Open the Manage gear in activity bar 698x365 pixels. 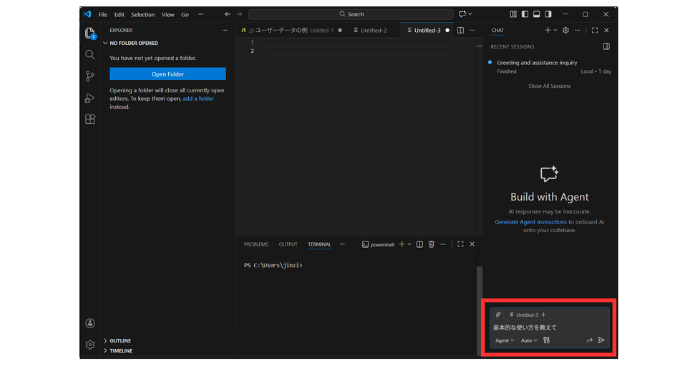[x=90, y=345]
